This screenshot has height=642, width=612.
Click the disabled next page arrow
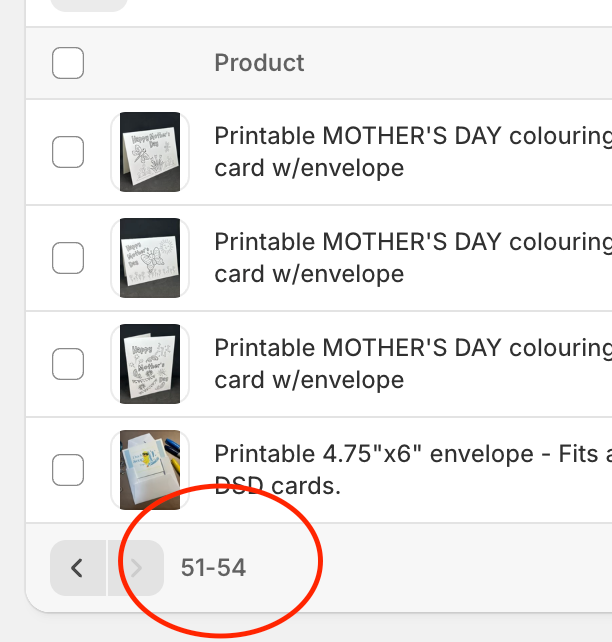click(x=136, y=568)
